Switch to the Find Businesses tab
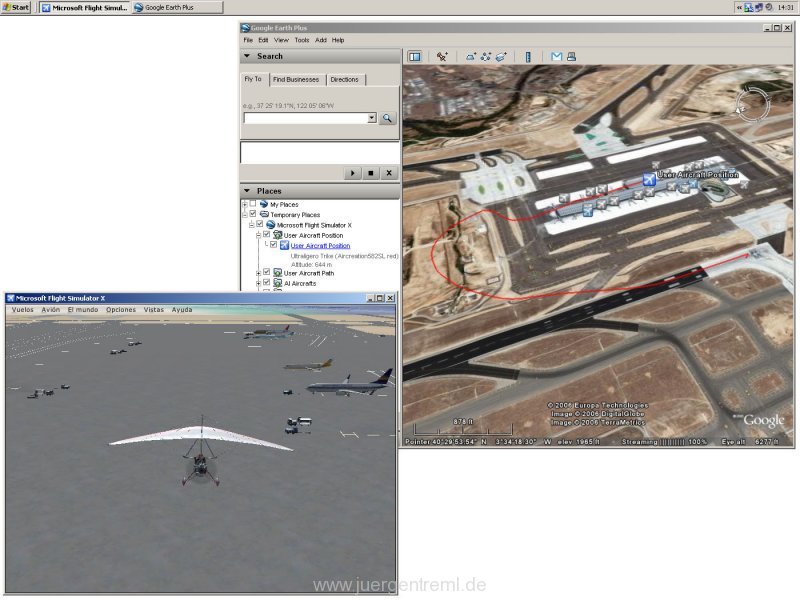 296,80
